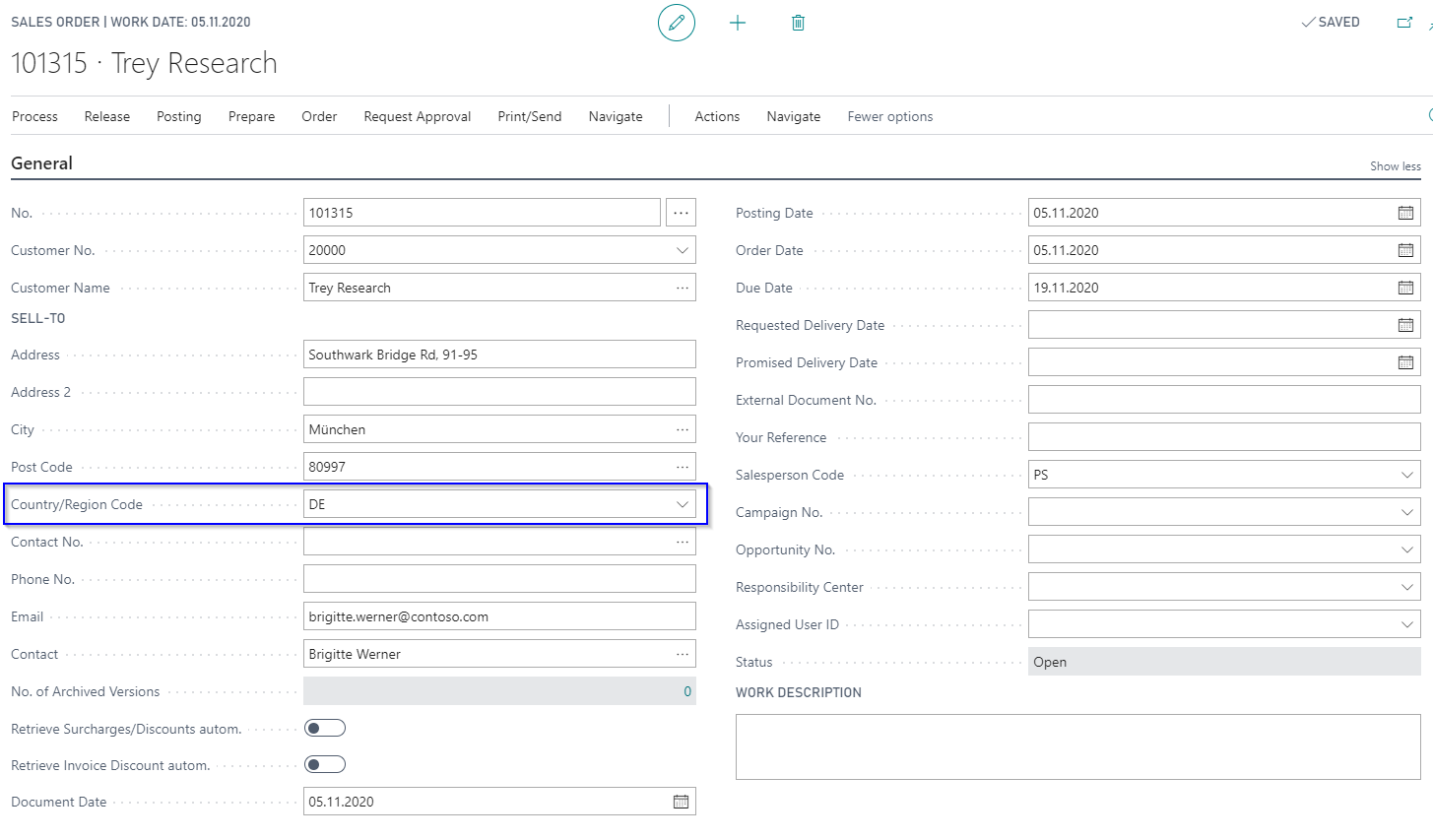Click the pencil edit icon
Viewport: 1433px width, 840px height.
[x=677, y=23]
